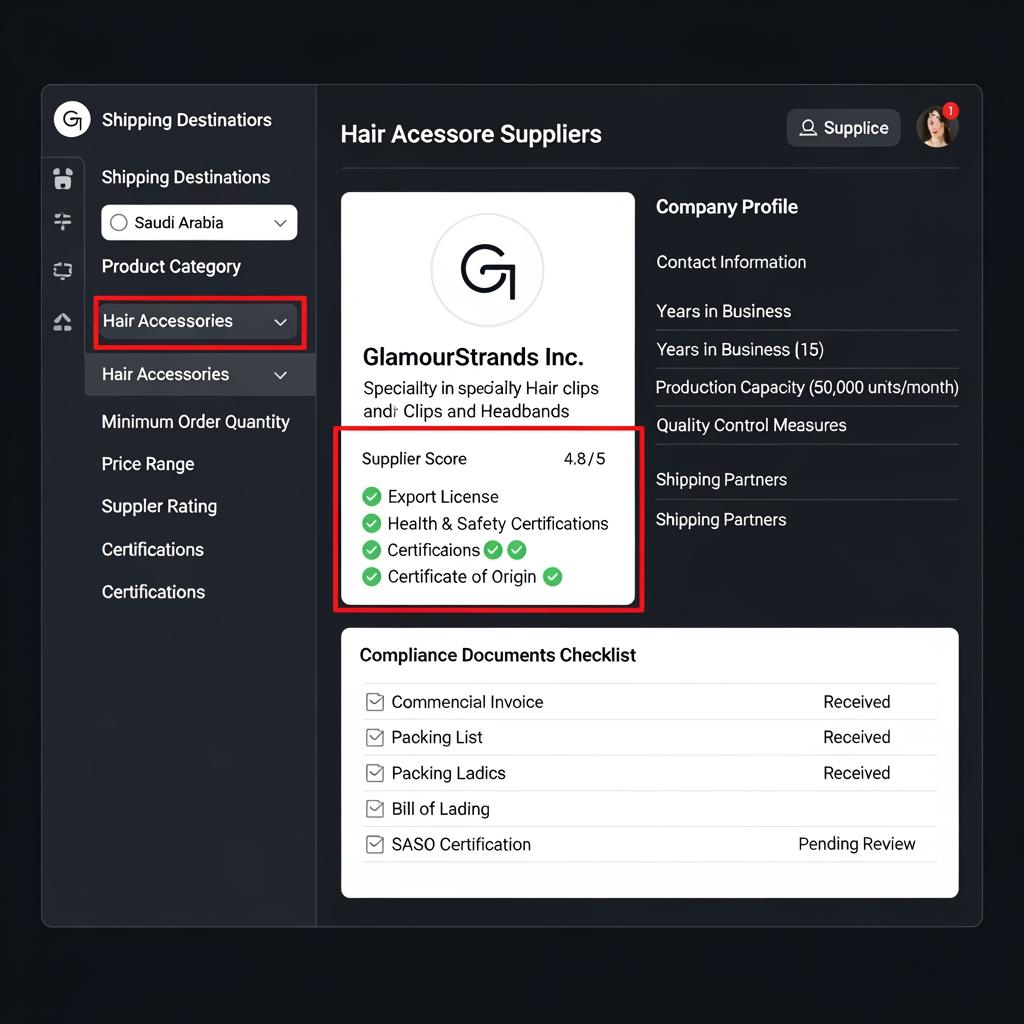Open the user avatar with notification badge
1024x1024 pixels.
[x=937, y=127]
